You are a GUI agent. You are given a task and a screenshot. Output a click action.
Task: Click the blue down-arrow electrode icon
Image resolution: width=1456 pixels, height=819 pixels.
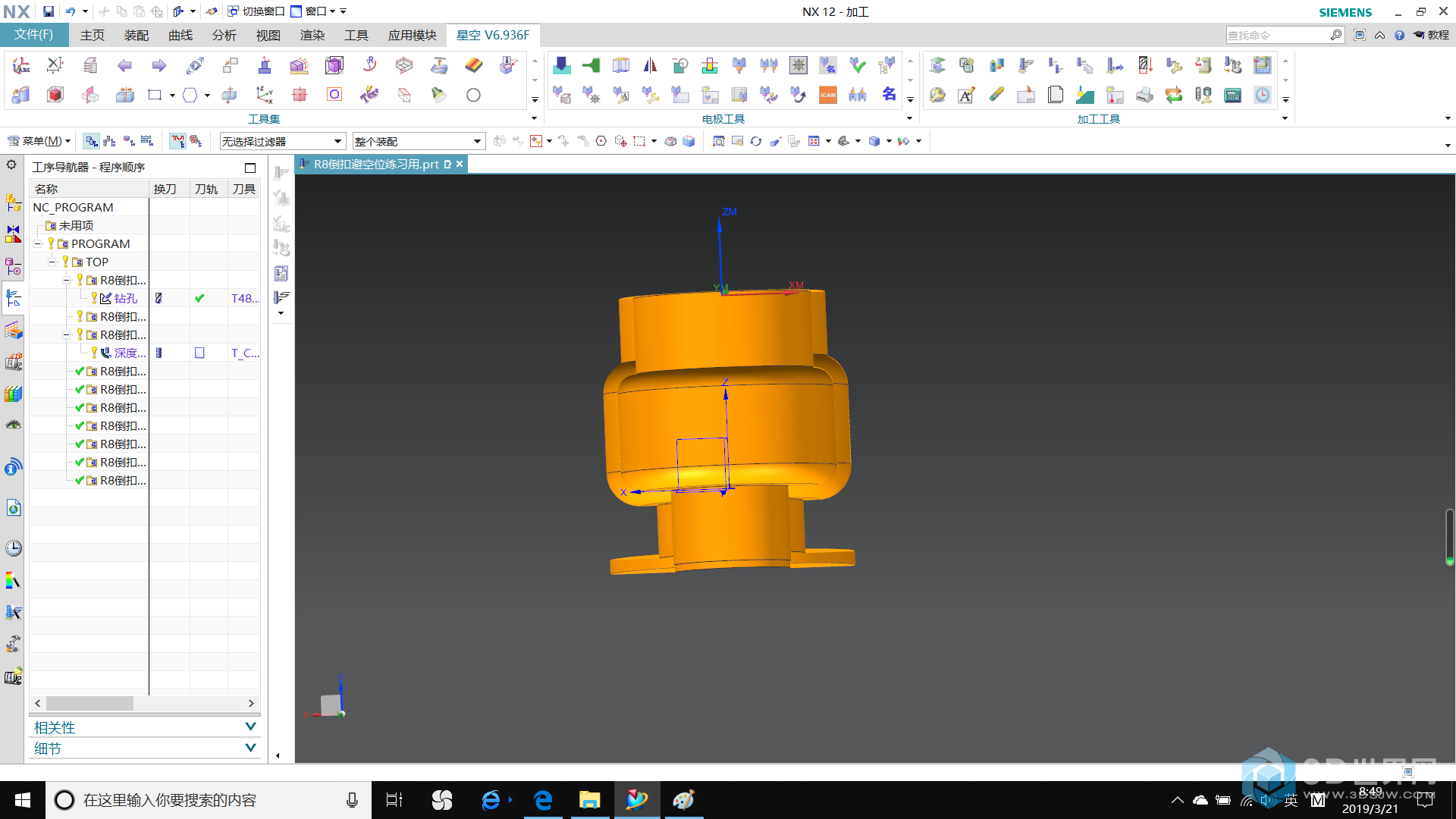tap(562, 66)
